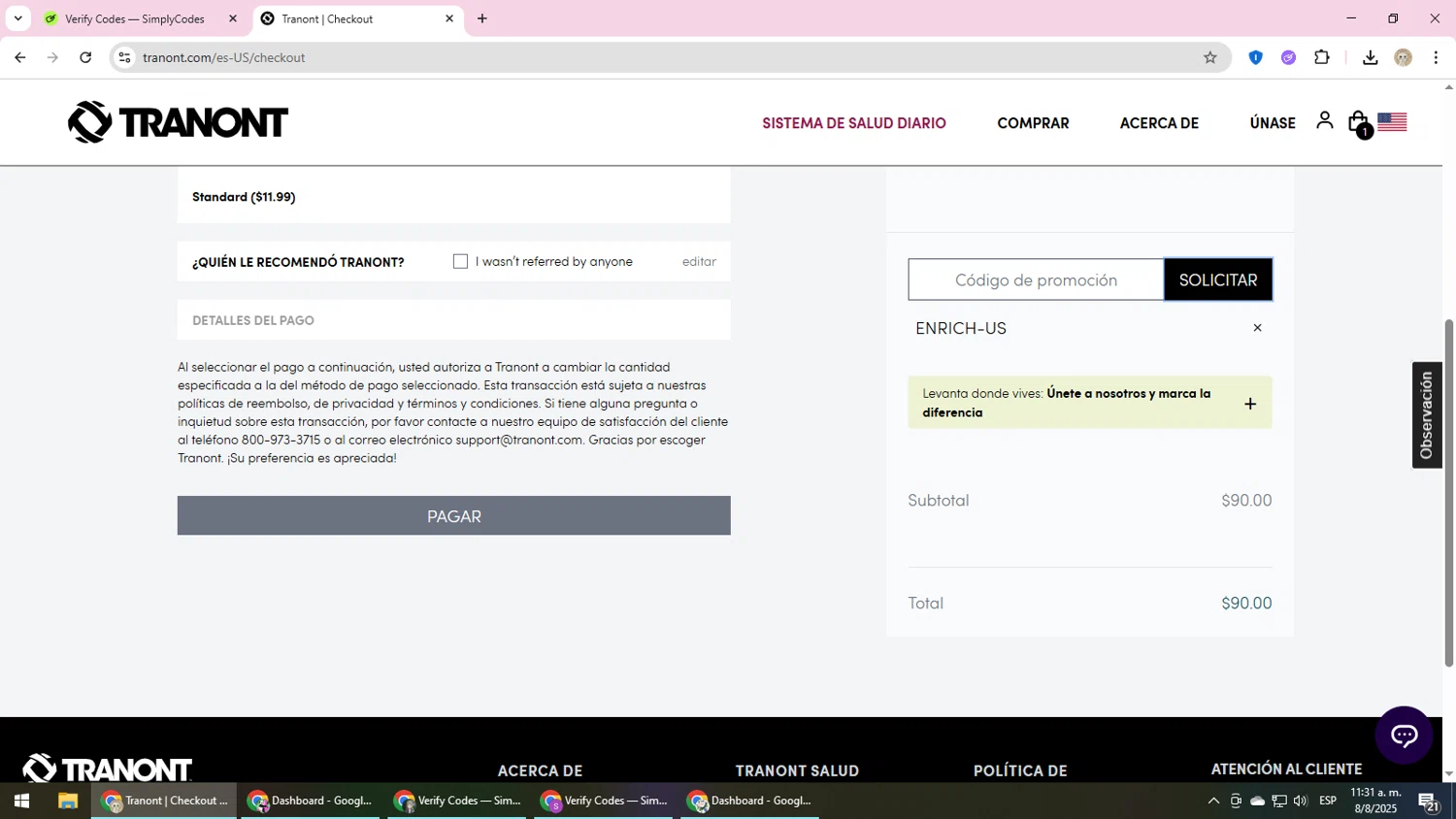Viewport: 1456px width, 819px height.
Task: Open the notification center
Action: 1429,802
